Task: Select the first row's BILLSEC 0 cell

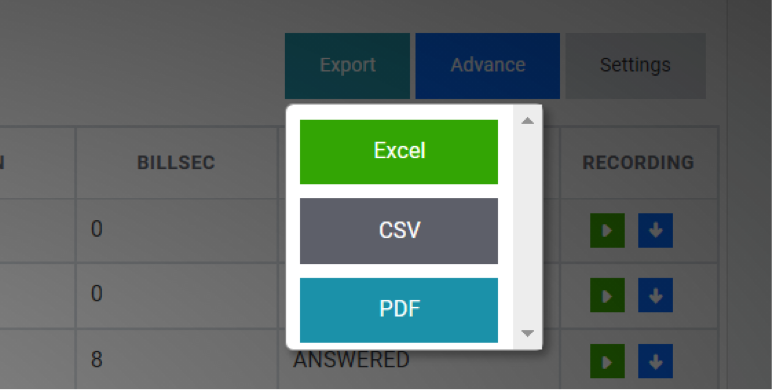Action: point(176,230)
